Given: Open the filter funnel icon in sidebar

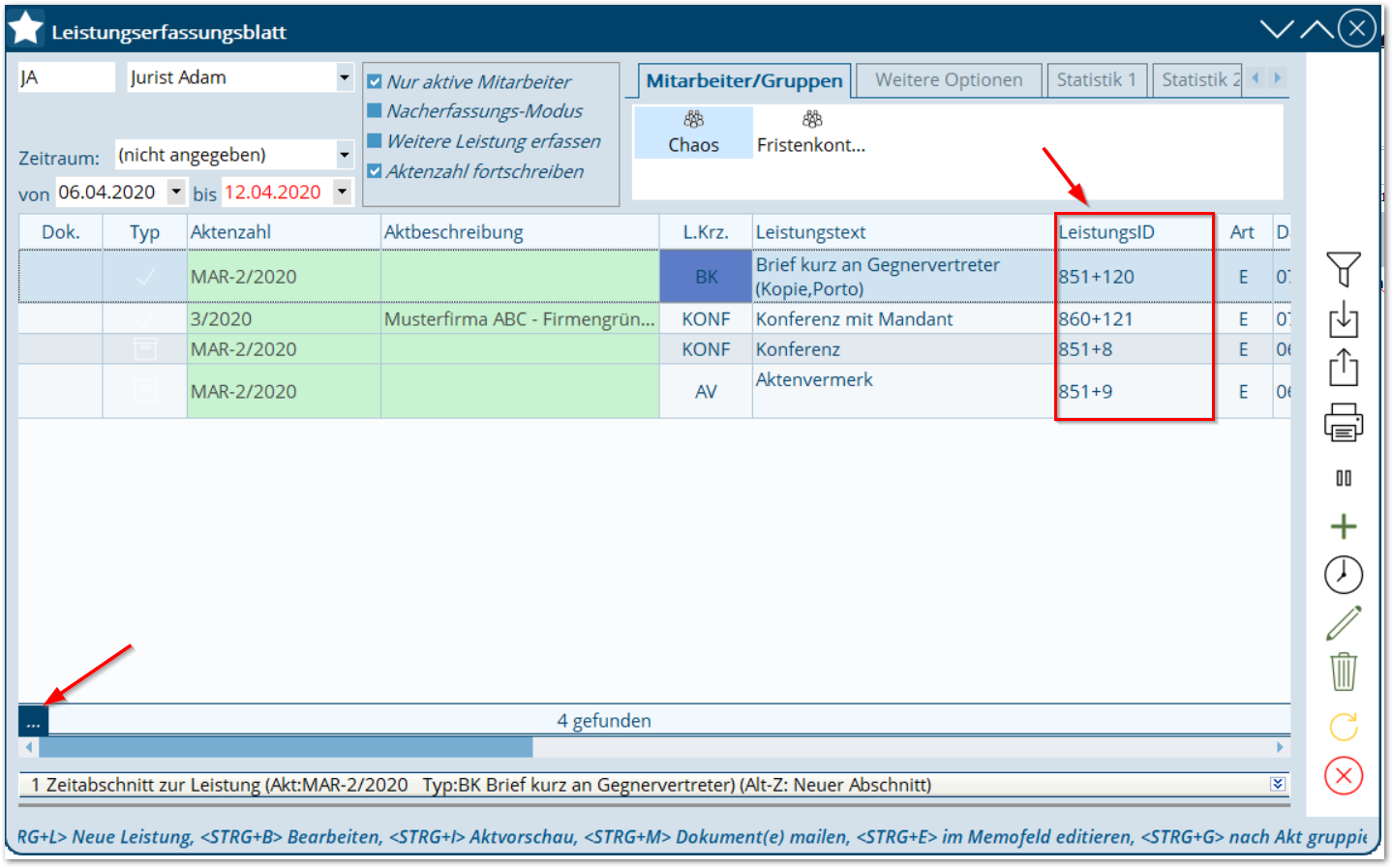Looking at the screenshot, I should pos(1343,268).
